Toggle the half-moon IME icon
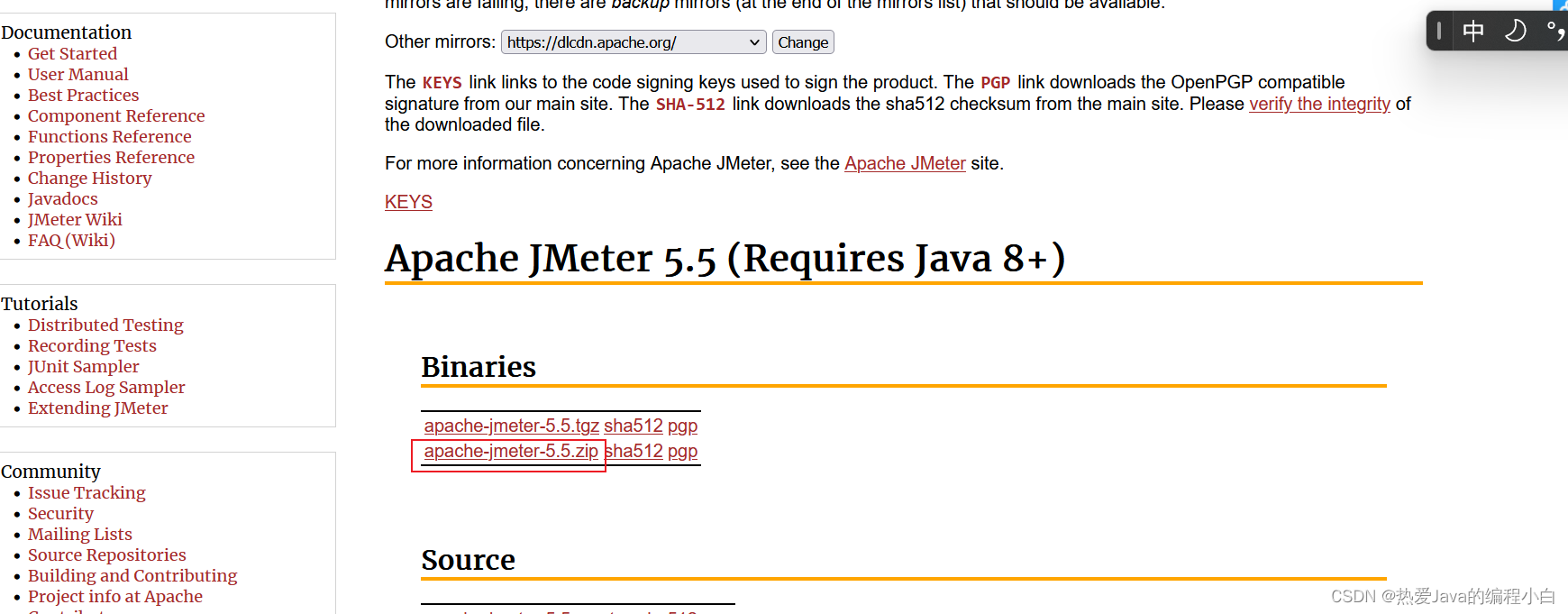This screenshot has width=1568, height=614. pos(1516,32)
